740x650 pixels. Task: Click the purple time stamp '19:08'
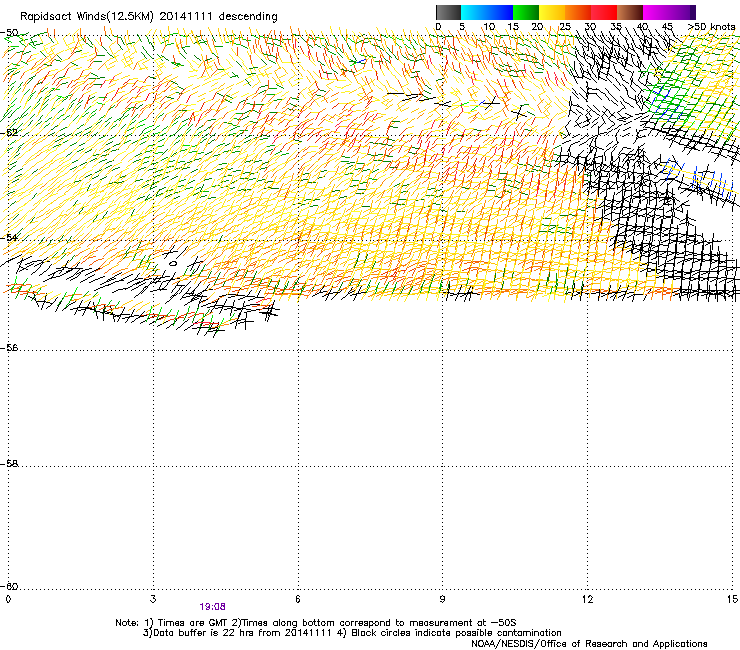[x=212, y=607]
